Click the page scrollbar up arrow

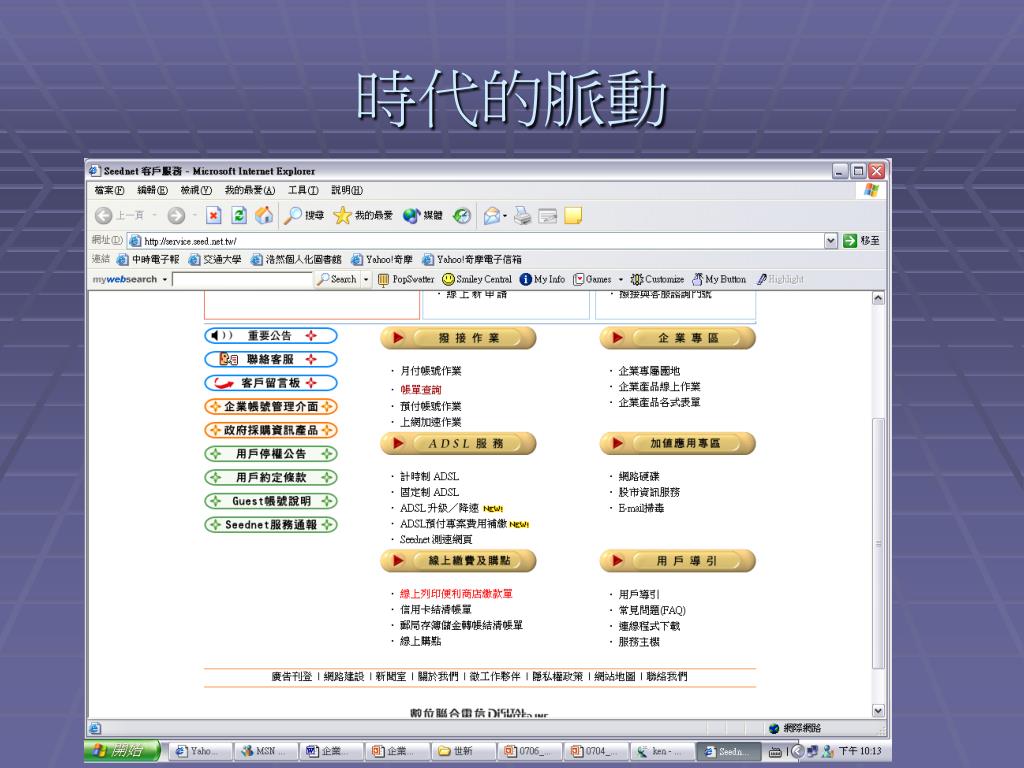pyautogui.click(x=878, y=298)
